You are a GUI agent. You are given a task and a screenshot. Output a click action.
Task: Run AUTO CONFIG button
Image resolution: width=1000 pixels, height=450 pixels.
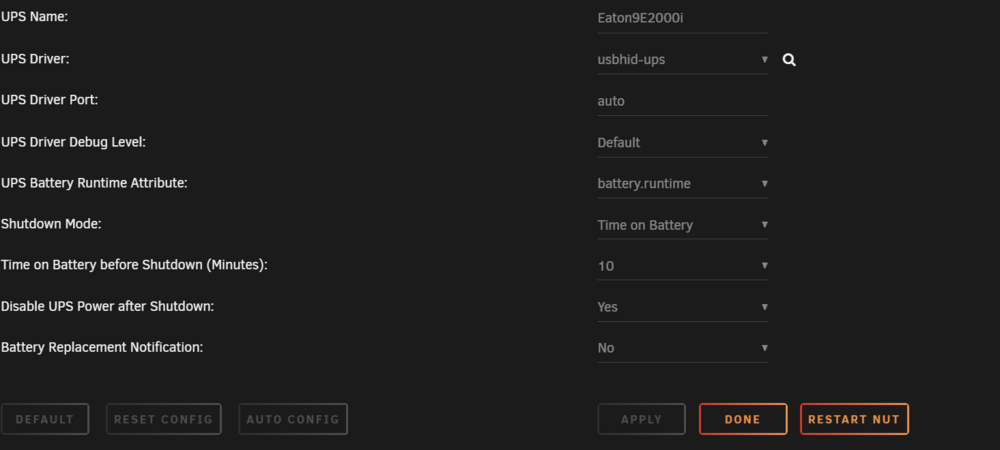293,419
